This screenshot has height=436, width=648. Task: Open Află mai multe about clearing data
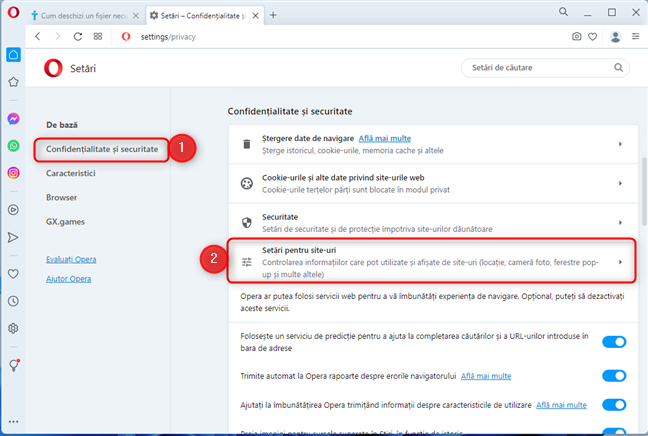(x=385, y=138)
